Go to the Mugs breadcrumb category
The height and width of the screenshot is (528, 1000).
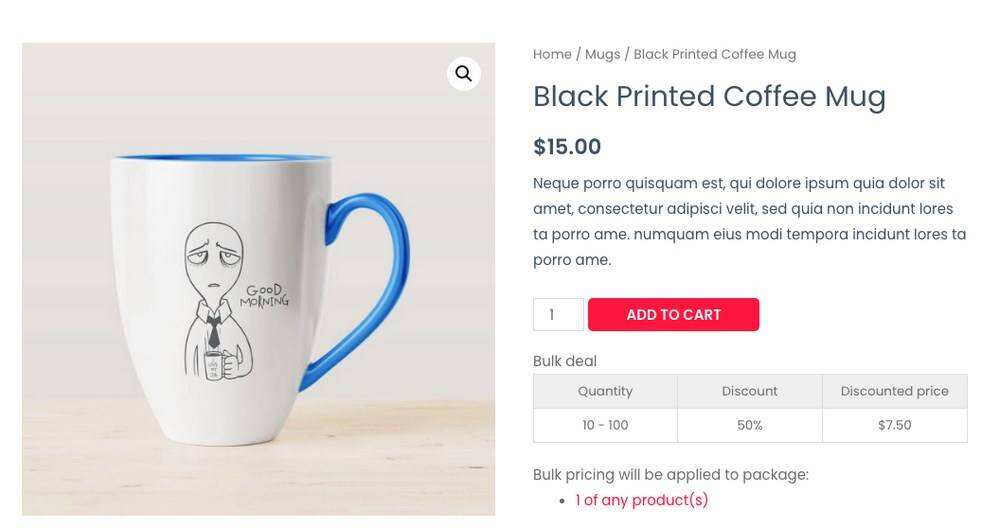coord(602,54)
